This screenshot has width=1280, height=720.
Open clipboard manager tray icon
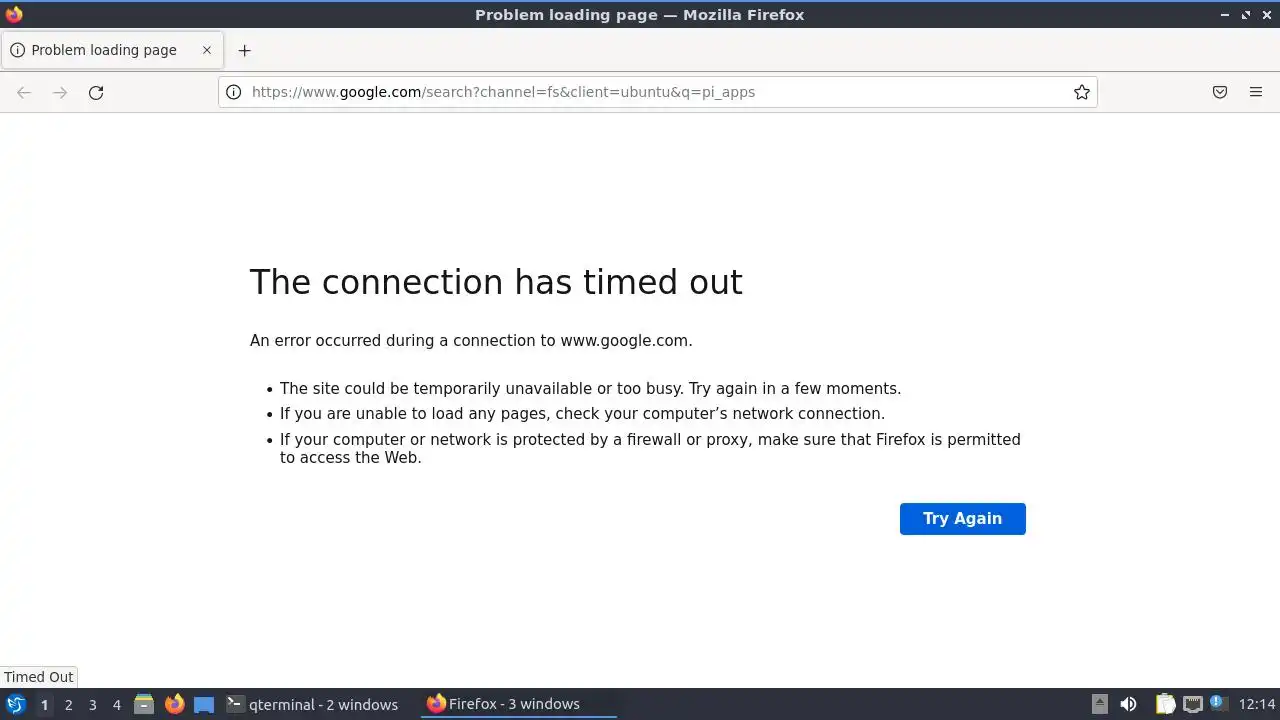pyautogui.click(x=1165, y=704)
